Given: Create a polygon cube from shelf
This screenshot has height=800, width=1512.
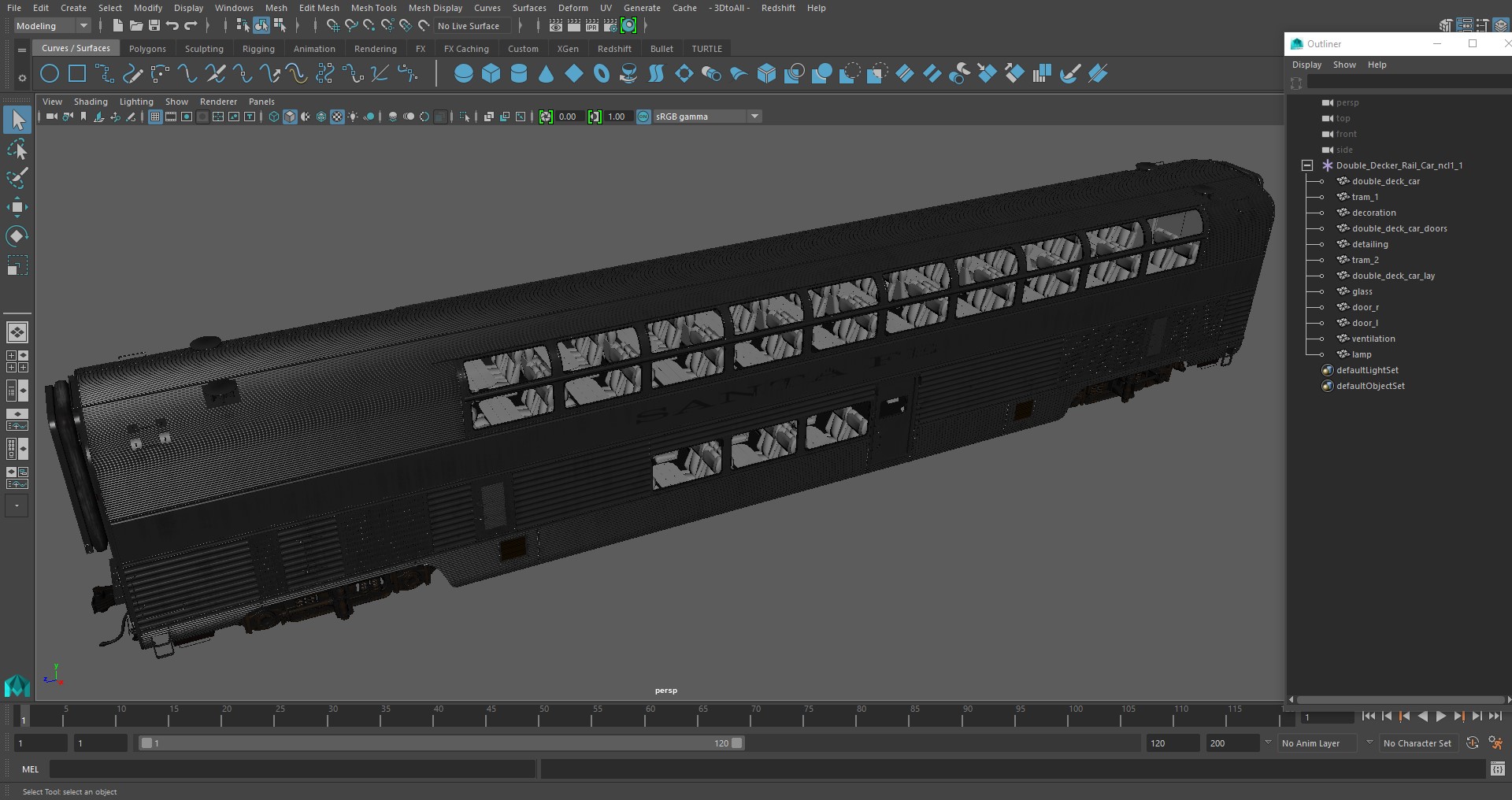Looking at the screenshot, I should pyautogui.click(x=491, y=74).
